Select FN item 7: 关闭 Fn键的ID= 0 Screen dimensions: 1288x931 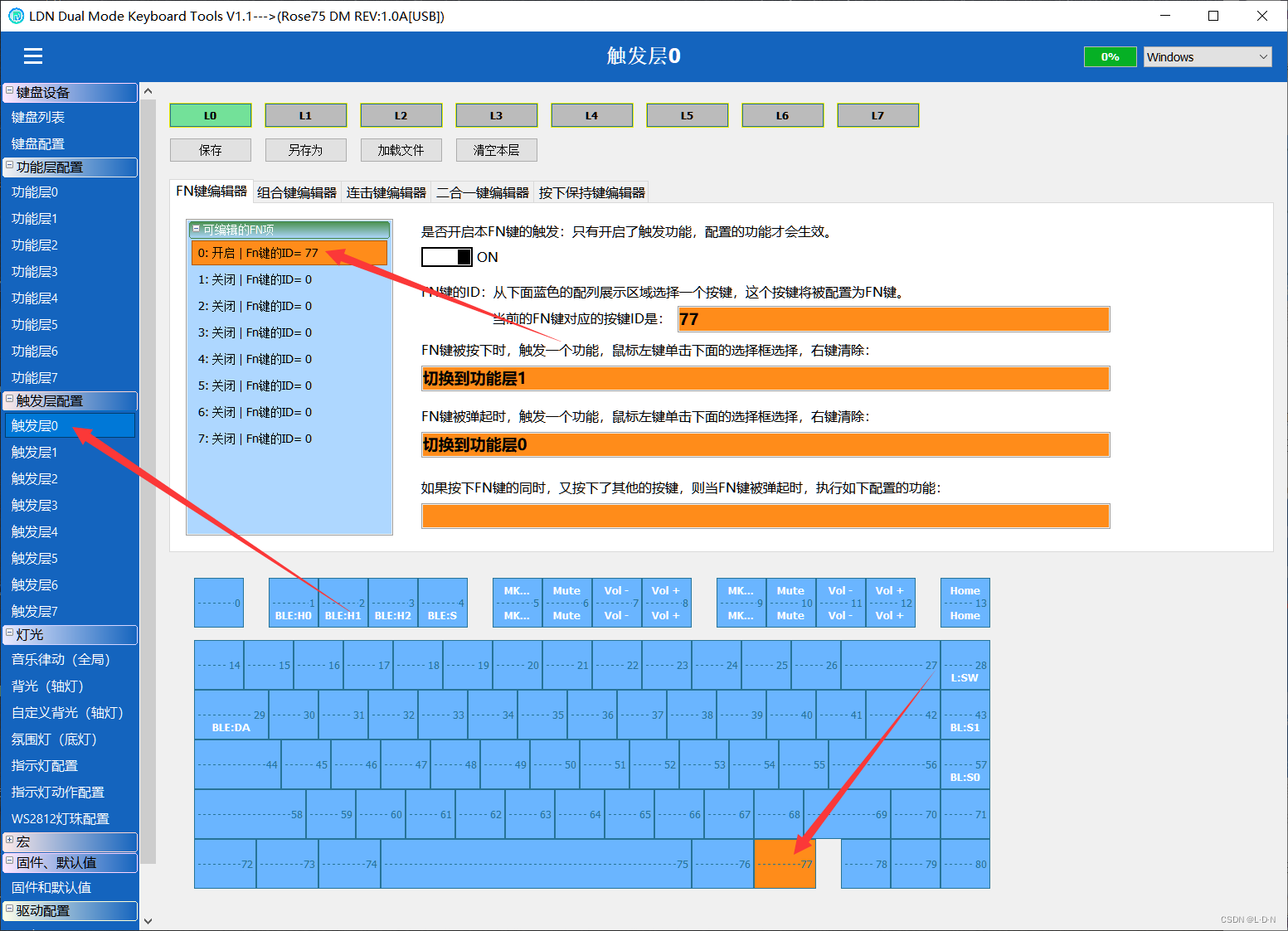(289, 439)
